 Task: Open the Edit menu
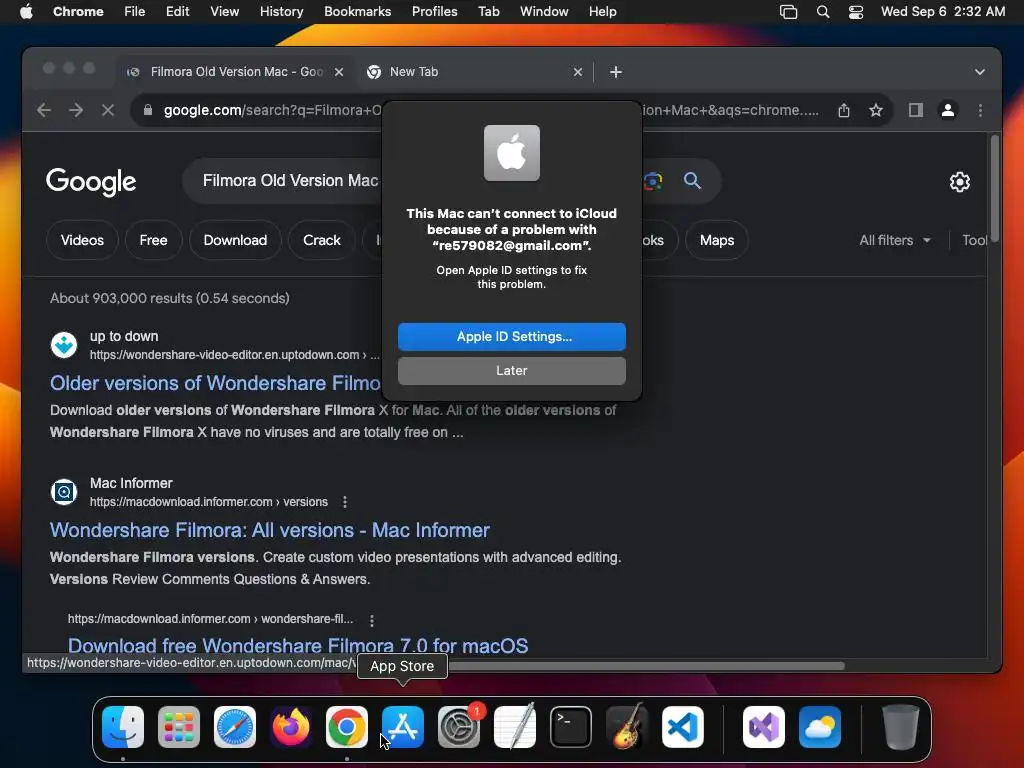coord(178,12)
